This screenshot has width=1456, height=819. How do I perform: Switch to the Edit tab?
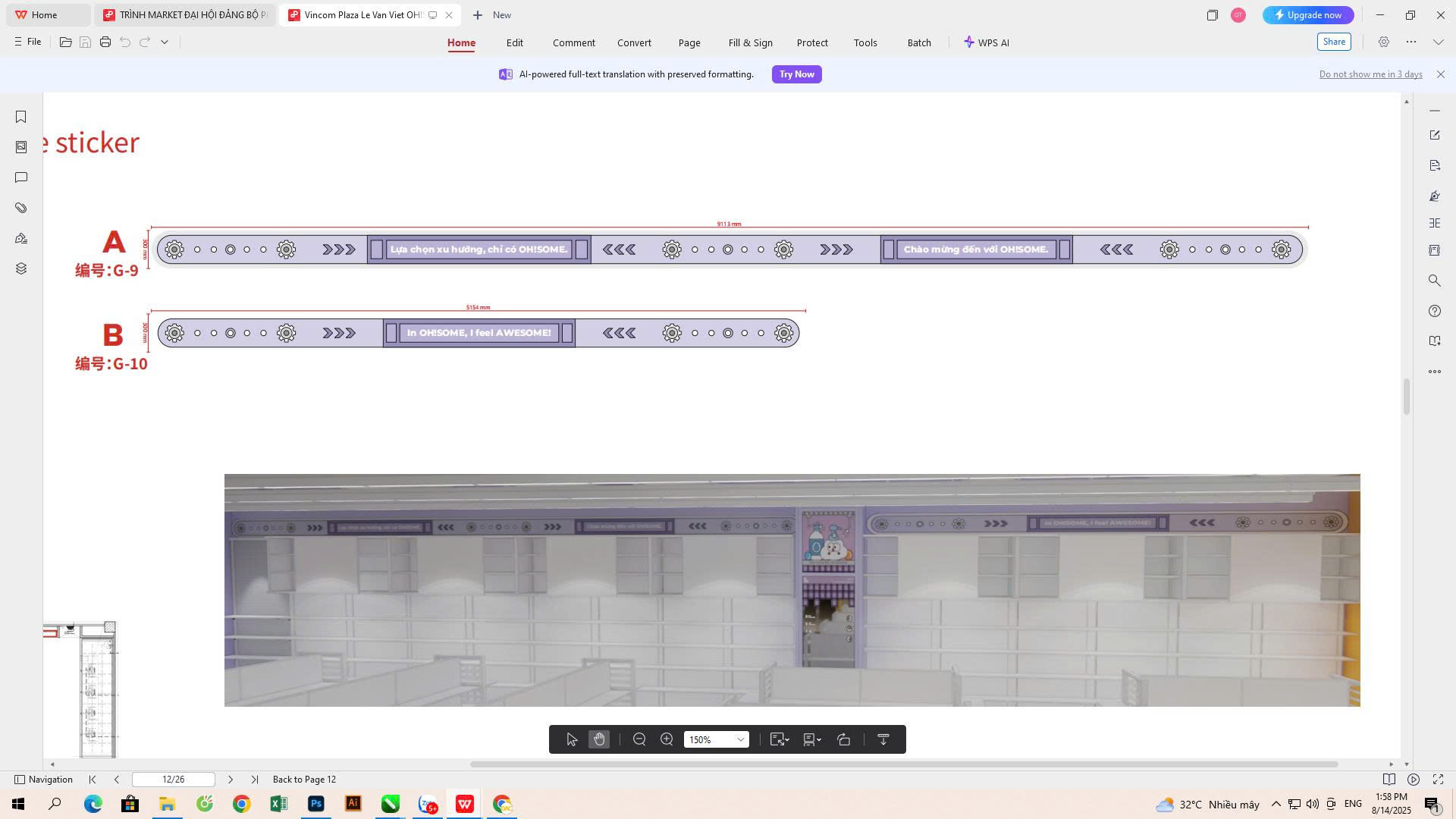coord(515,43)
